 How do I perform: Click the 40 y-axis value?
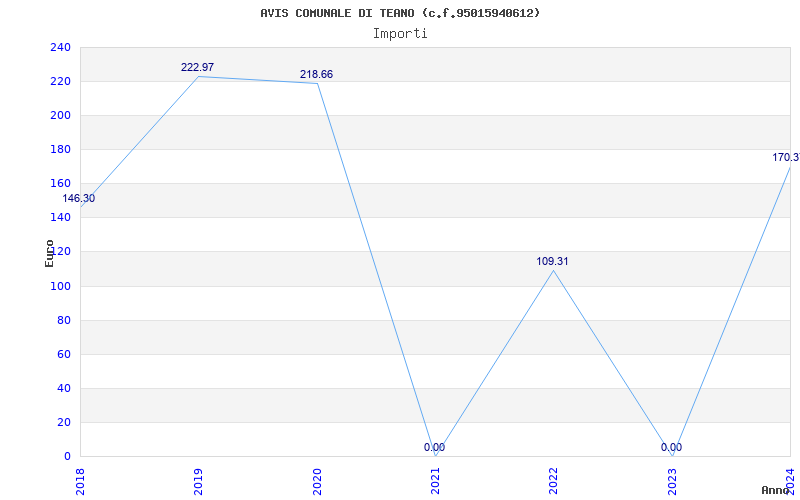pos(63,388)
